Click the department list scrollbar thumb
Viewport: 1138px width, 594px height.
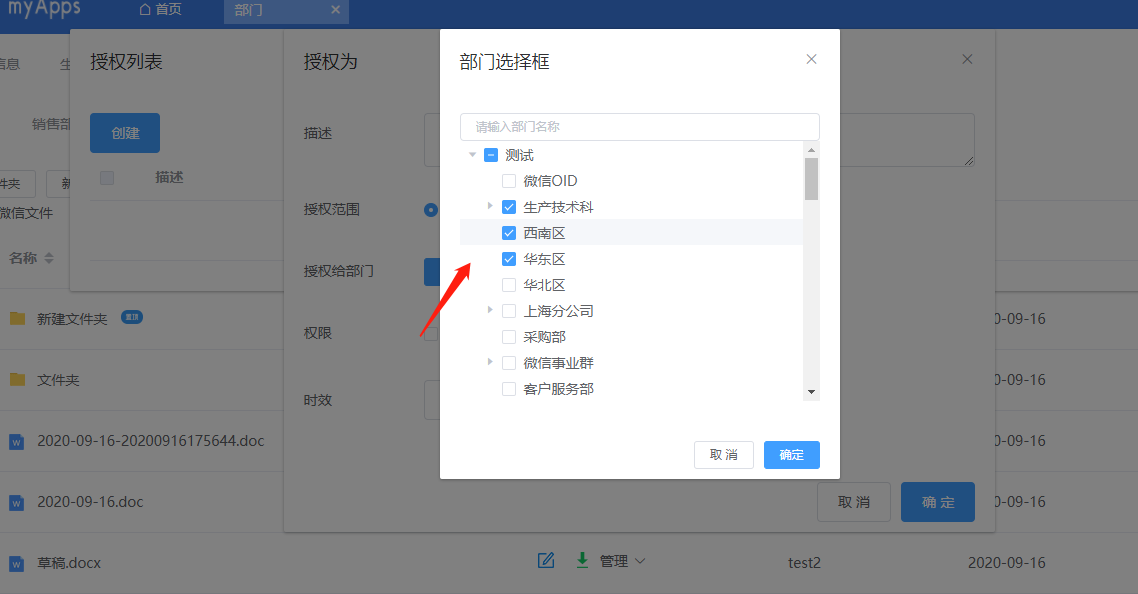click(x=811, y=178)
